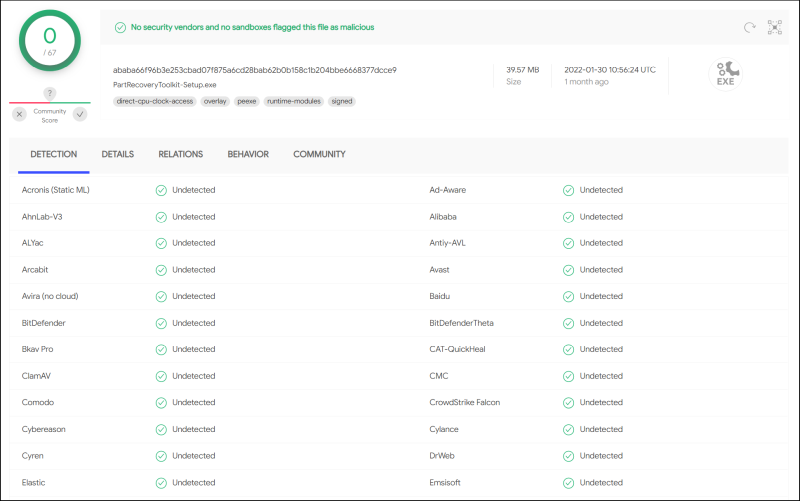This screenshot has height=501, width=800.
Task: Open the RELATIONS tab
Action: pos(181,154)
